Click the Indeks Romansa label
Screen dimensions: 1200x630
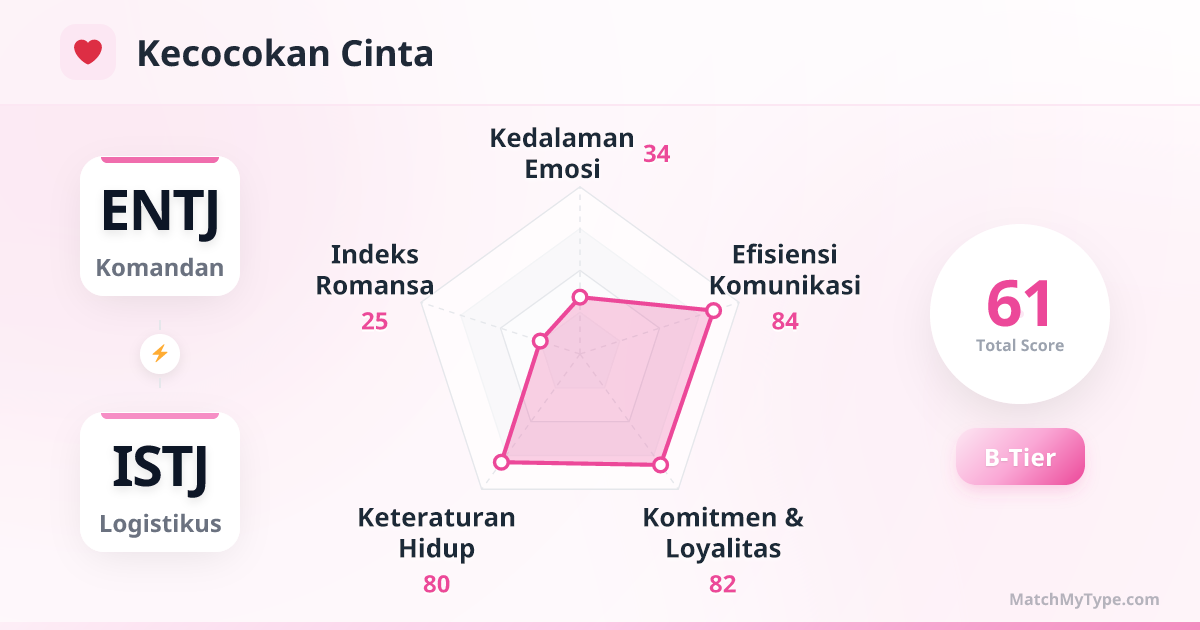point(375,269)
